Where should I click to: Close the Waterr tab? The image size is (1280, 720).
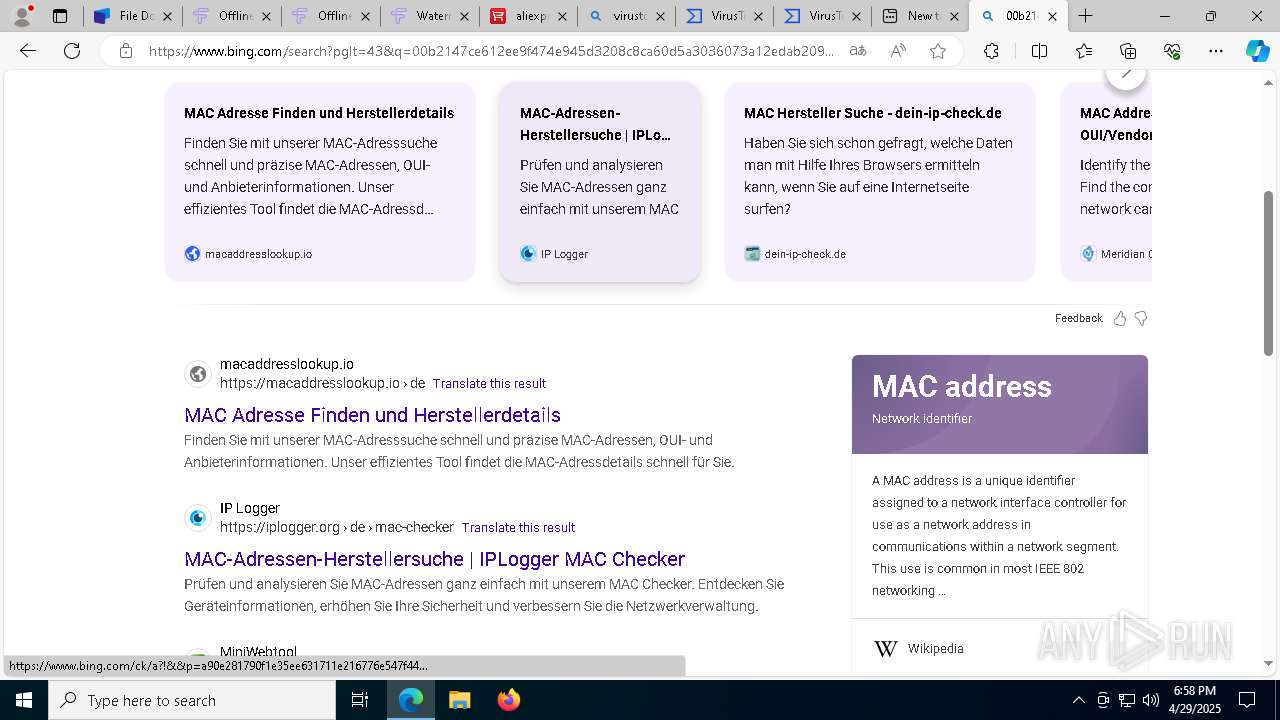464,16
